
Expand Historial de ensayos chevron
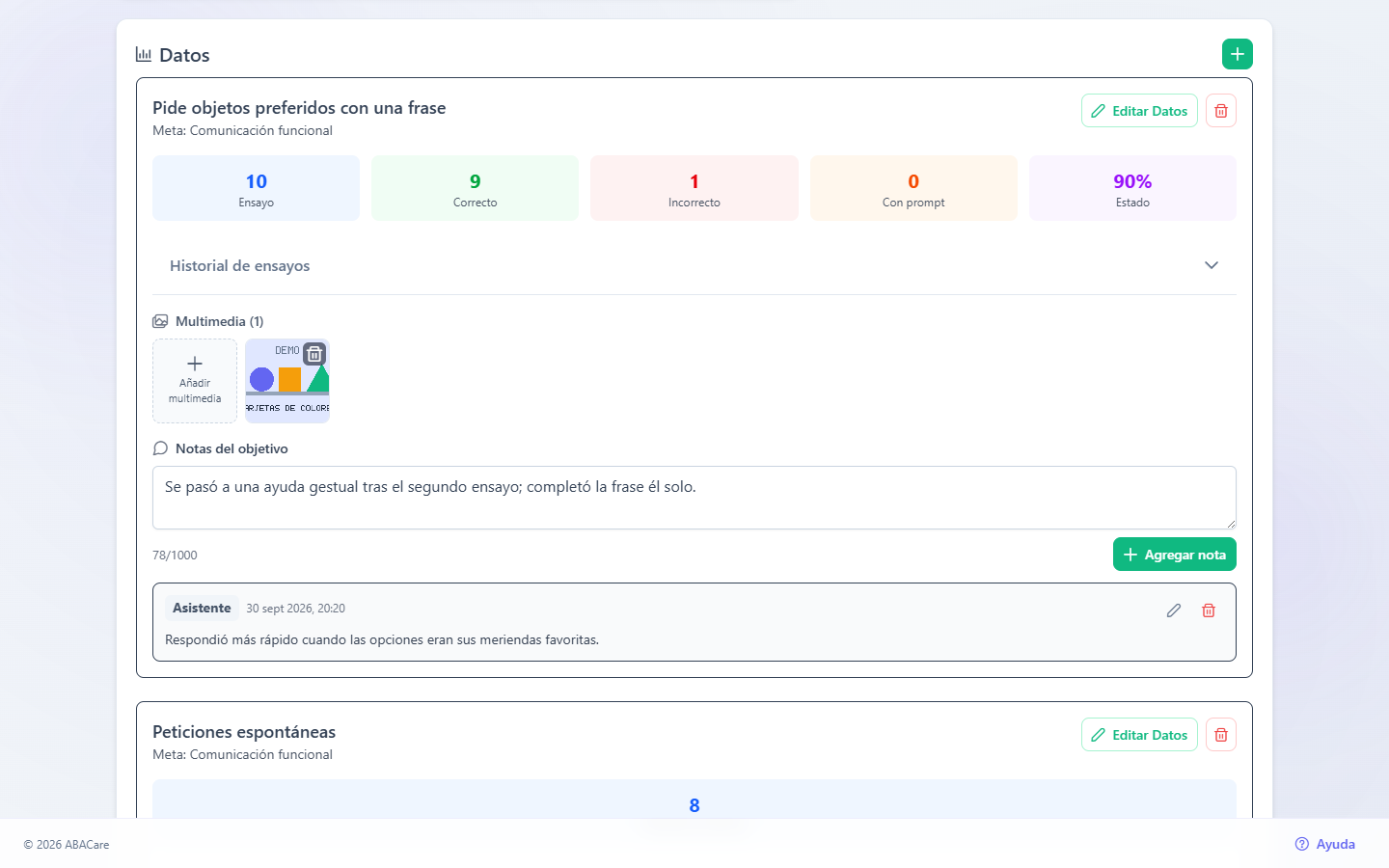(1212, 265)
